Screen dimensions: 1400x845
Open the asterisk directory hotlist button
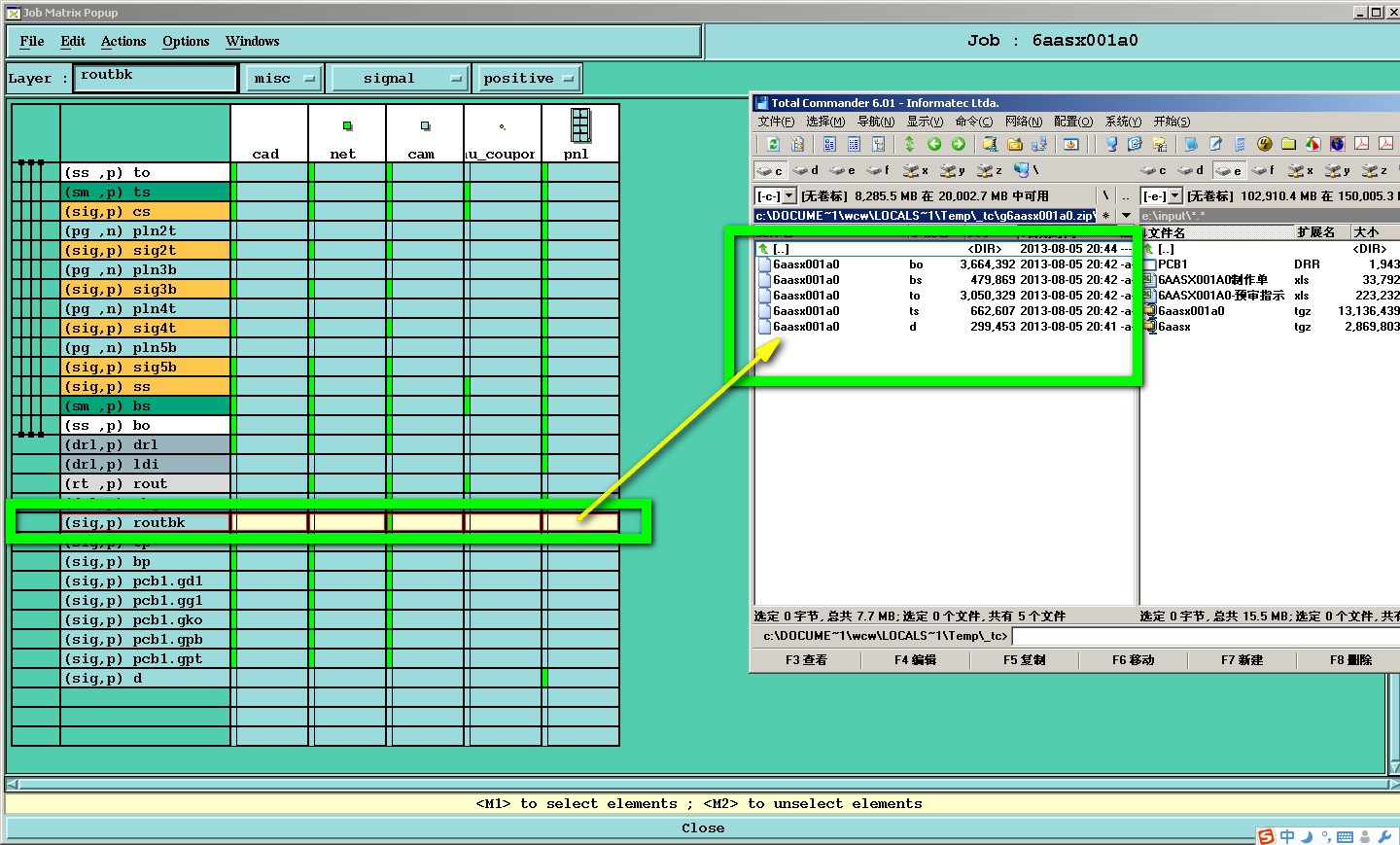(1105, 216)
